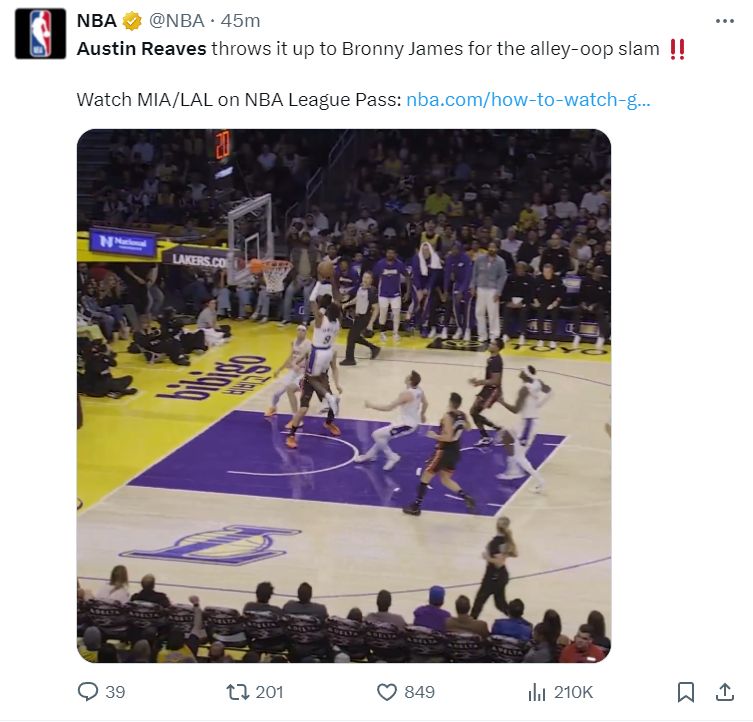Viewport: 753px width, 722px height.
Task: Reply to the NBA tweet
Action: pyautogui.click(x=89, y=691)
